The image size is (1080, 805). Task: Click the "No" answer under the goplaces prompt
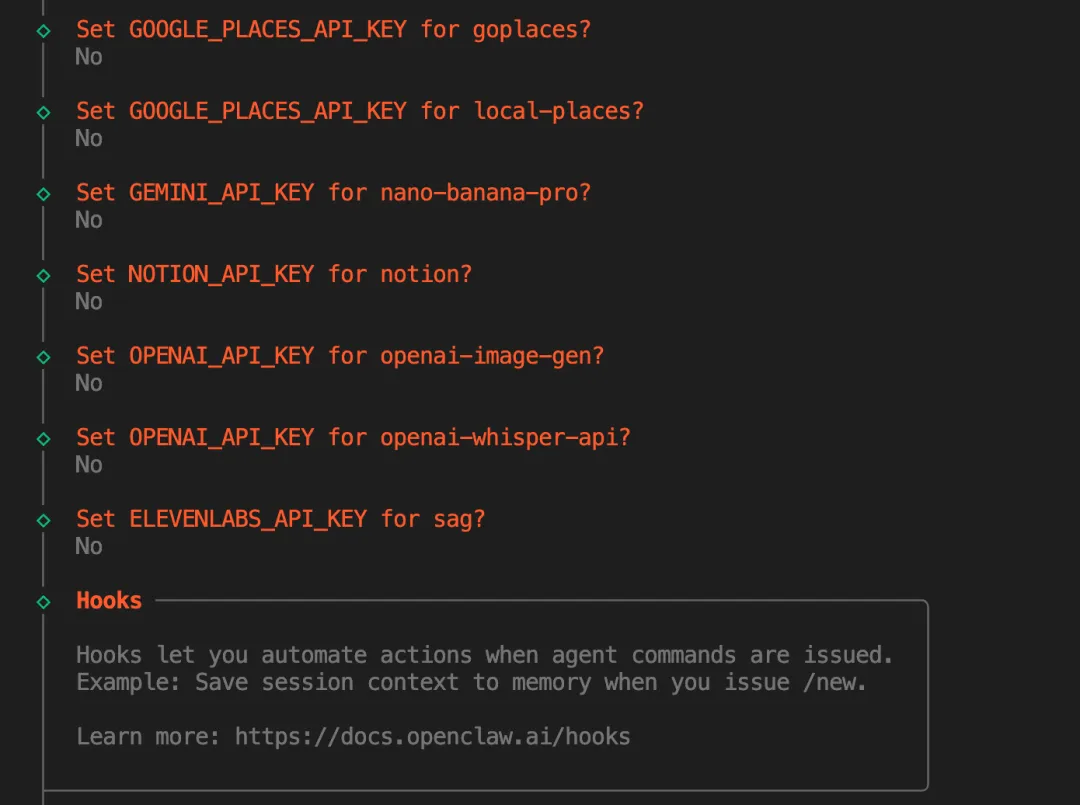(89, 57)
